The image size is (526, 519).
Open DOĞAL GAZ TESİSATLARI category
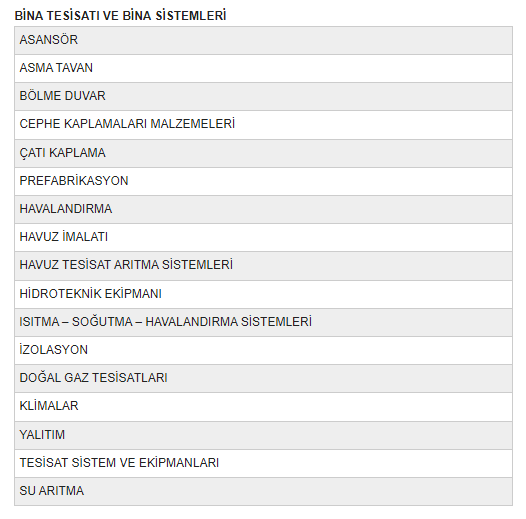pos(263,378)
